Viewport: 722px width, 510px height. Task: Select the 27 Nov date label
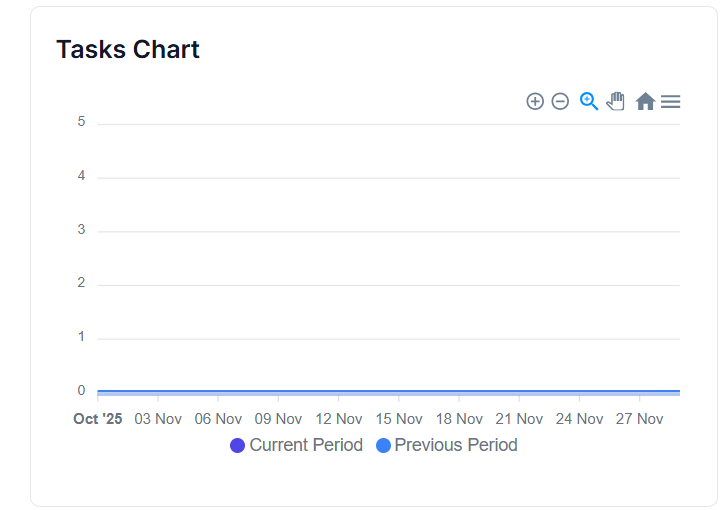coord(639,419)
